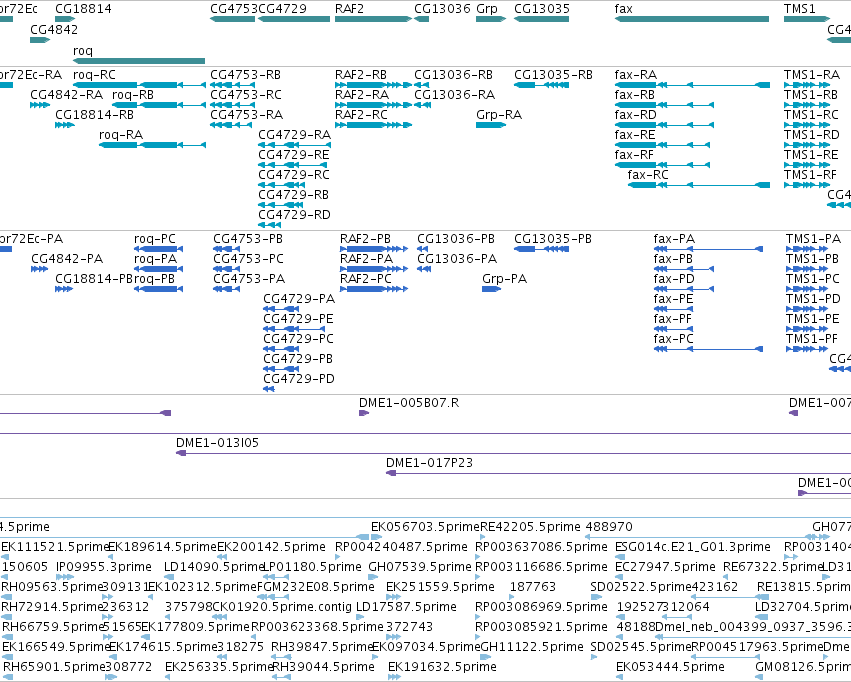Click transcript RAF2-RB
The image size is (851, 682).
pyautogui.click(x=373, y=85)
